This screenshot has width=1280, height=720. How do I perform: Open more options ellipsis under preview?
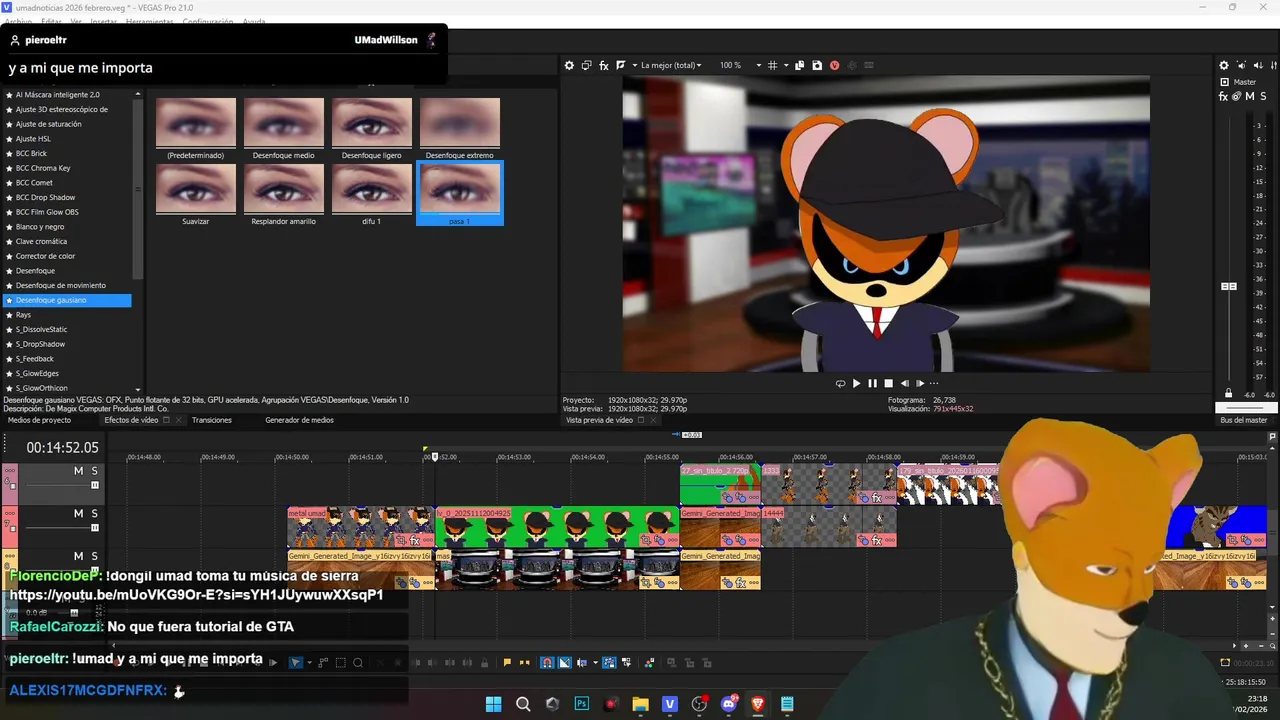(x=935, y=383)
